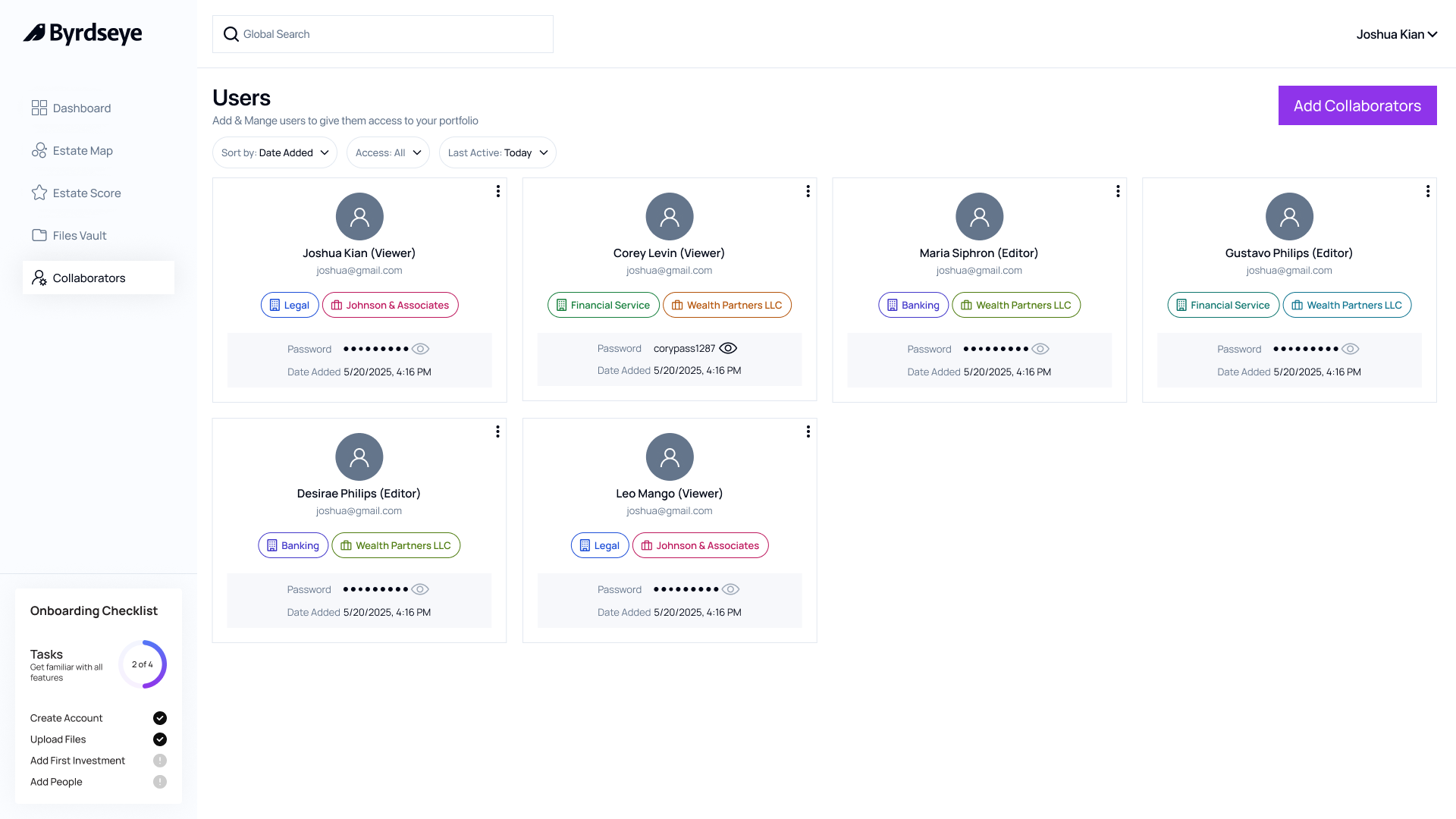Show Leo Mango's password
1456x819 pixels.
coord(730,589)
